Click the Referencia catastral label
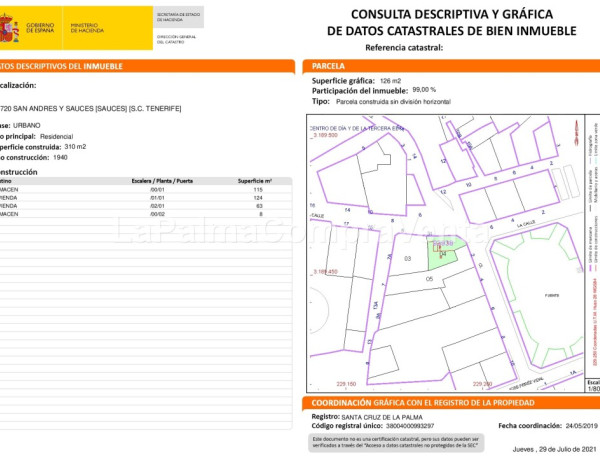The image size is (600, 460). 405,48
